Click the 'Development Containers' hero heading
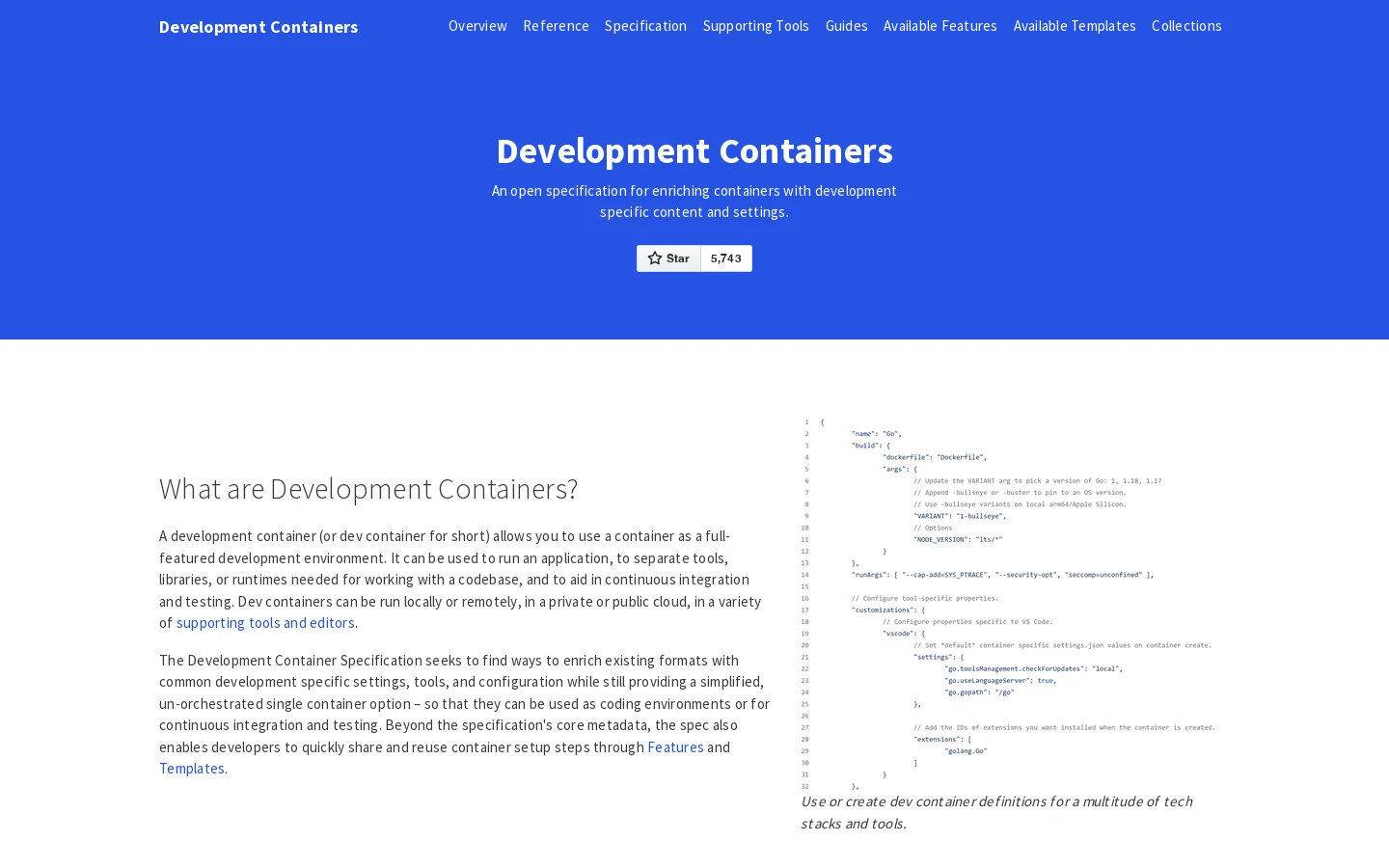 pos(694,150)
